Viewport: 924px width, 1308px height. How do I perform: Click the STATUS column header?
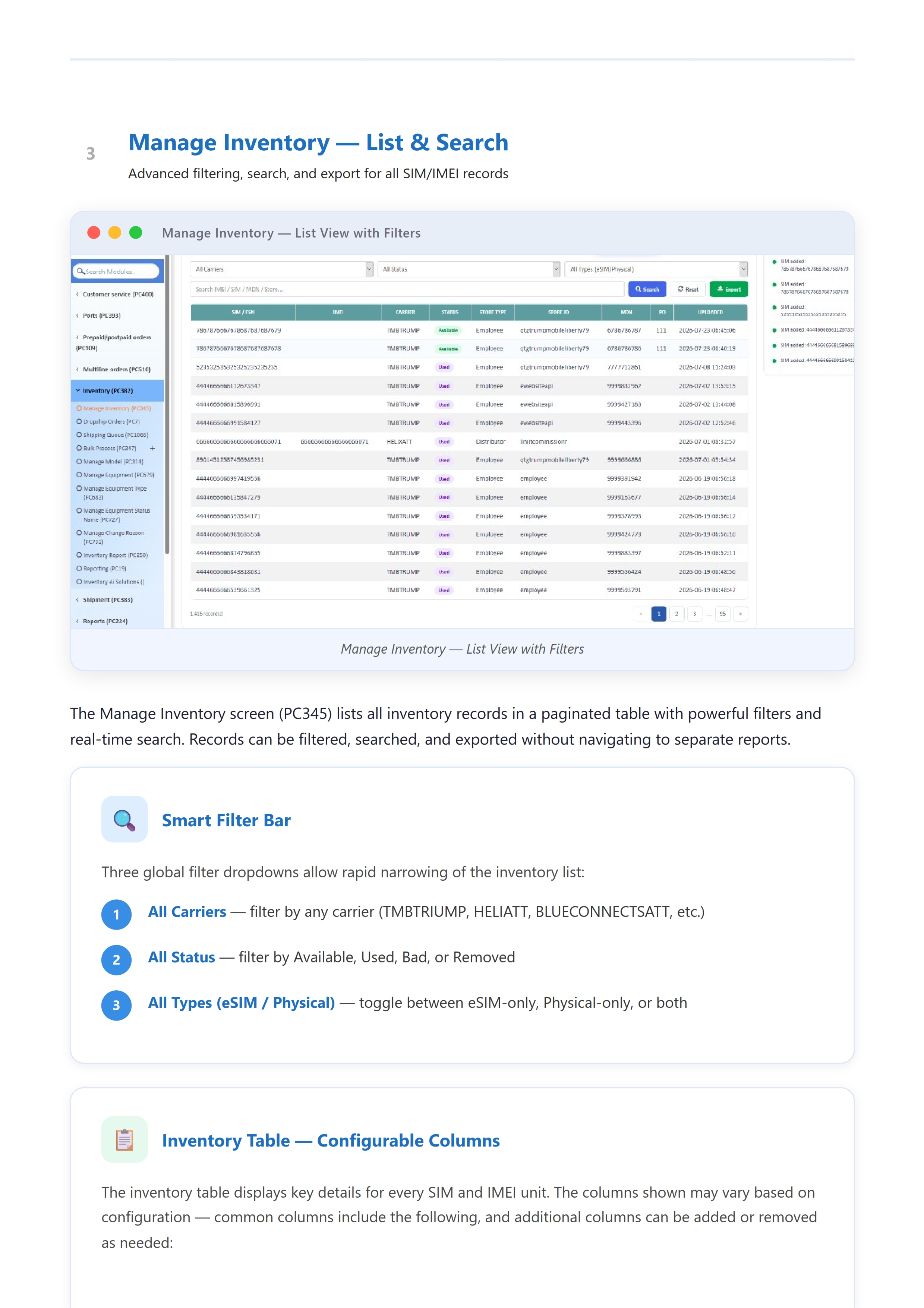point(450,312)
